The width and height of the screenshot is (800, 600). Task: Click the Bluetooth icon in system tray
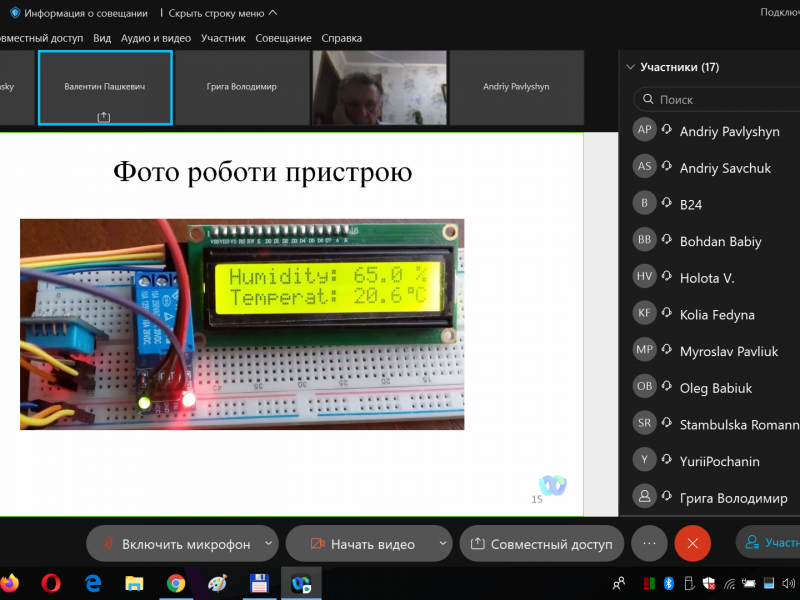point(669,583)
